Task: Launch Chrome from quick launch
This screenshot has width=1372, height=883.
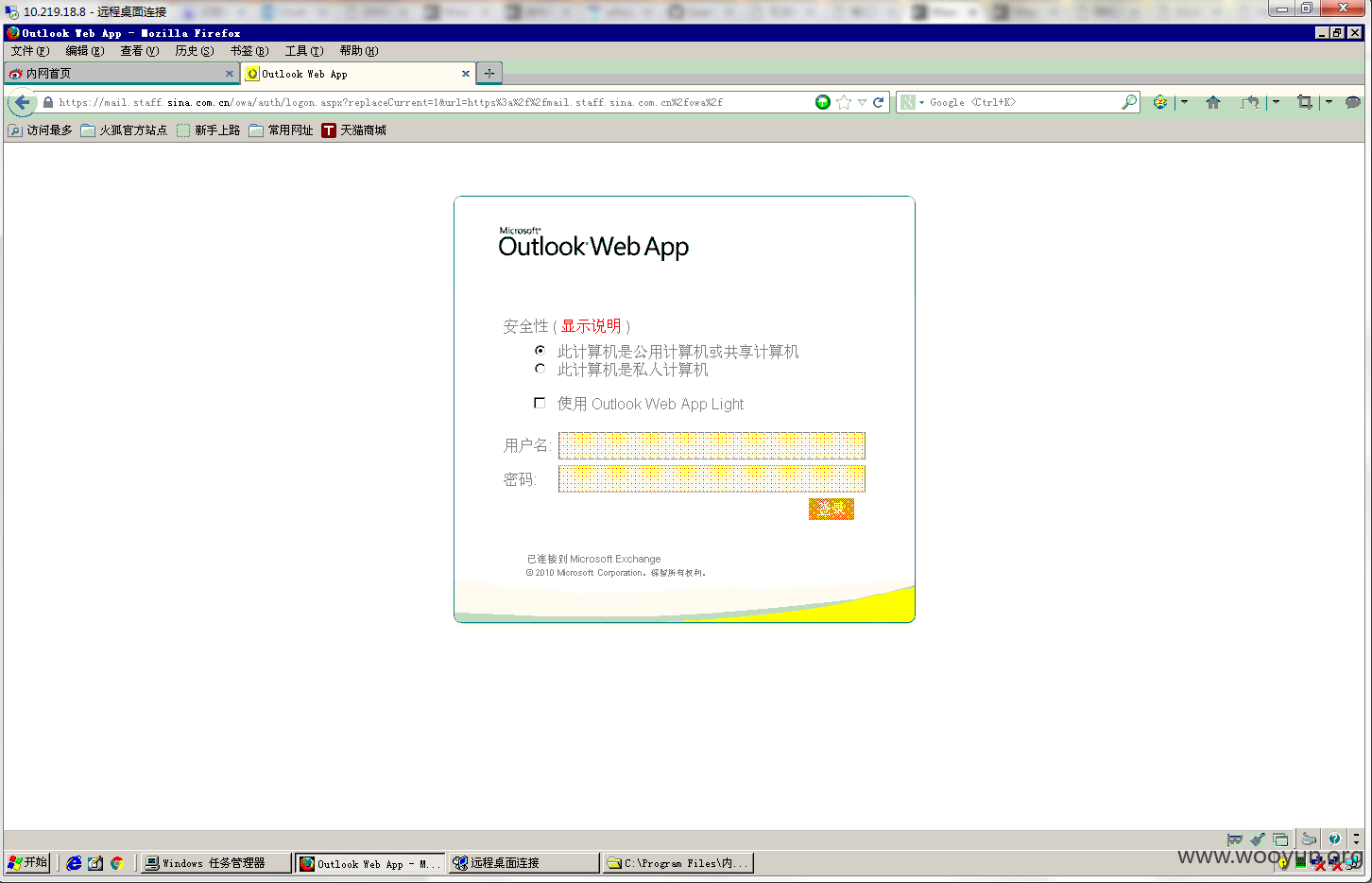Action: (117, 863)
